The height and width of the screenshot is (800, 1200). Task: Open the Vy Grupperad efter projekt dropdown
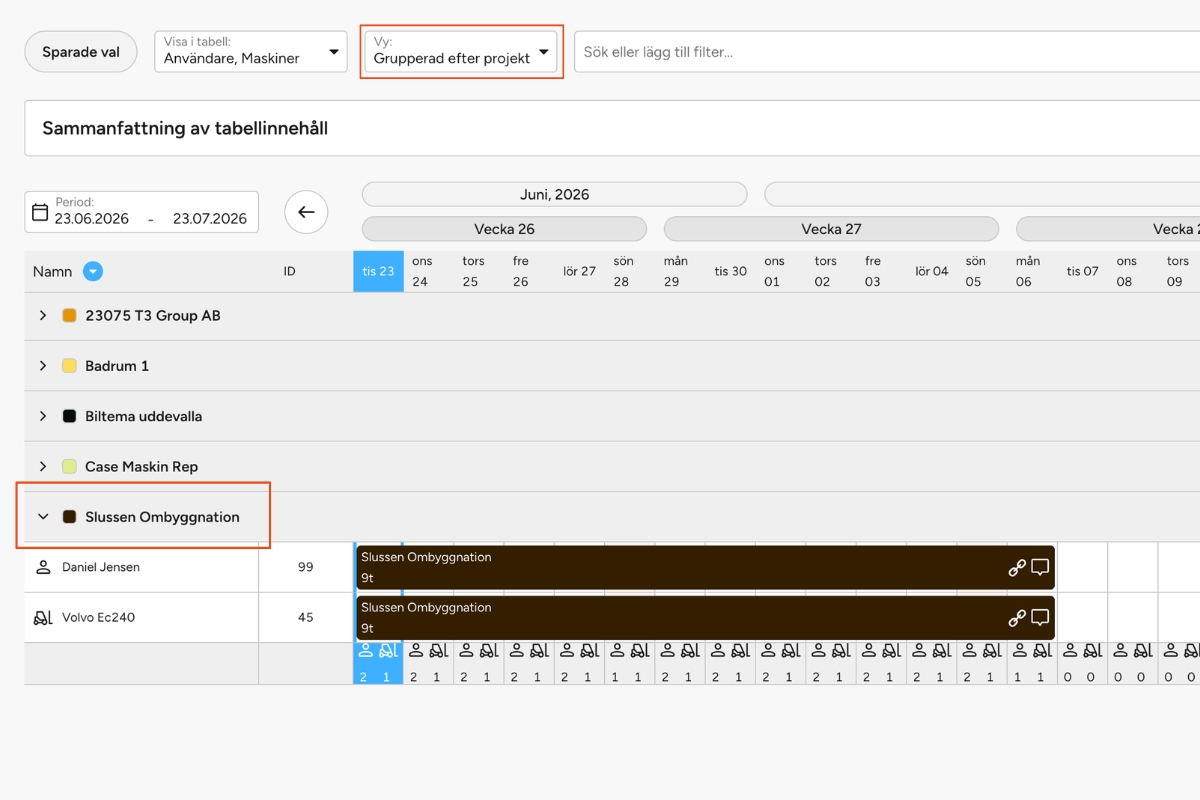click(x=461, y=52)
